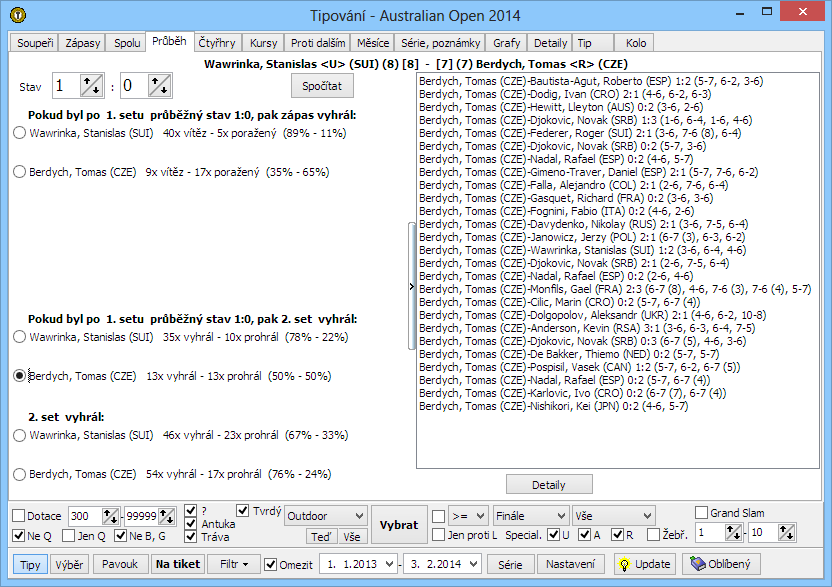Click the spinner beside Dotace value 300

(x=110, y=516)
